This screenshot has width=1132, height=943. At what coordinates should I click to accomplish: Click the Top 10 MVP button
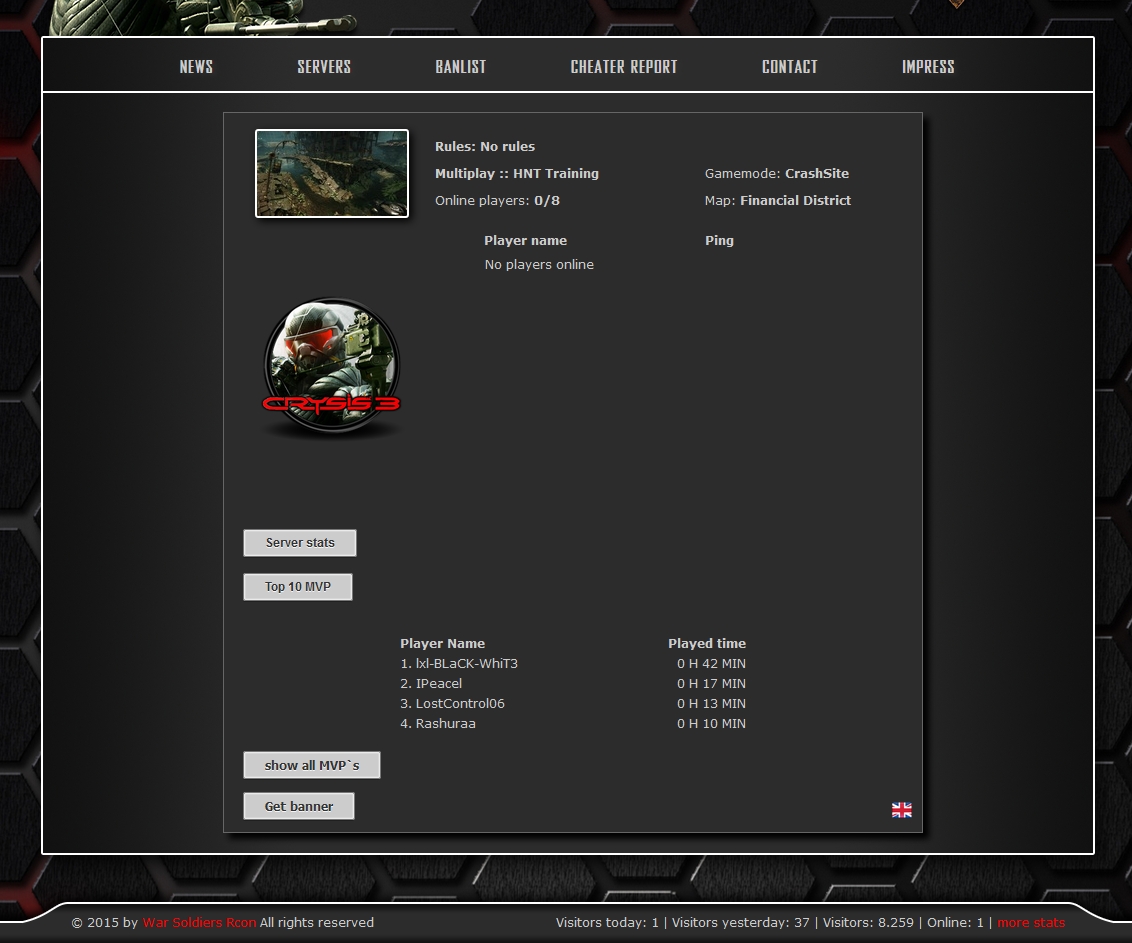(298, 587)
